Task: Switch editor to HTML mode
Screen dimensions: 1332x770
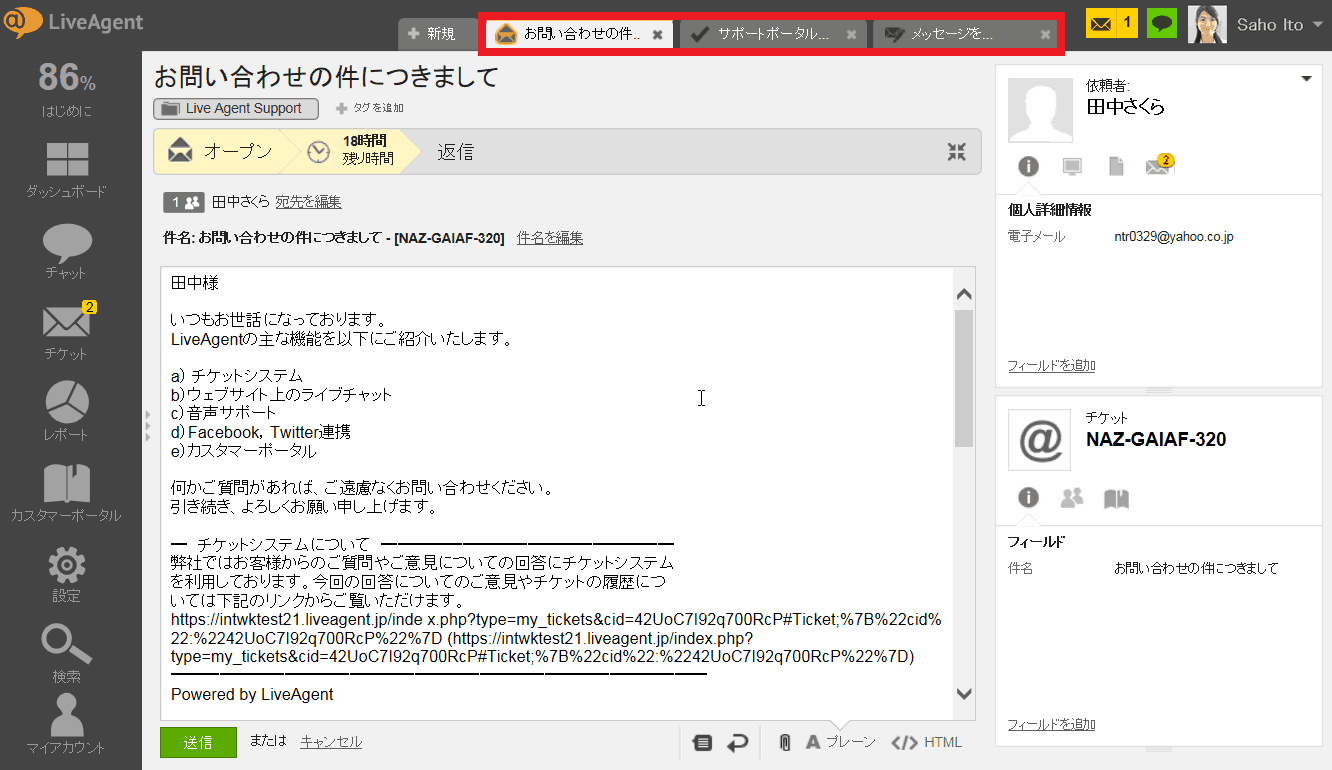Action: [x=927, y=742]
